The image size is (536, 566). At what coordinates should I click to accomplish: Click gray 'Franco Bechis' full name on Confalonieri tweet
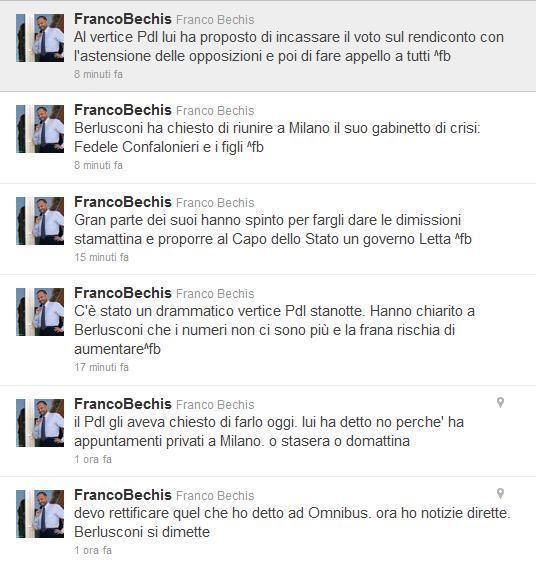(215, 111)
